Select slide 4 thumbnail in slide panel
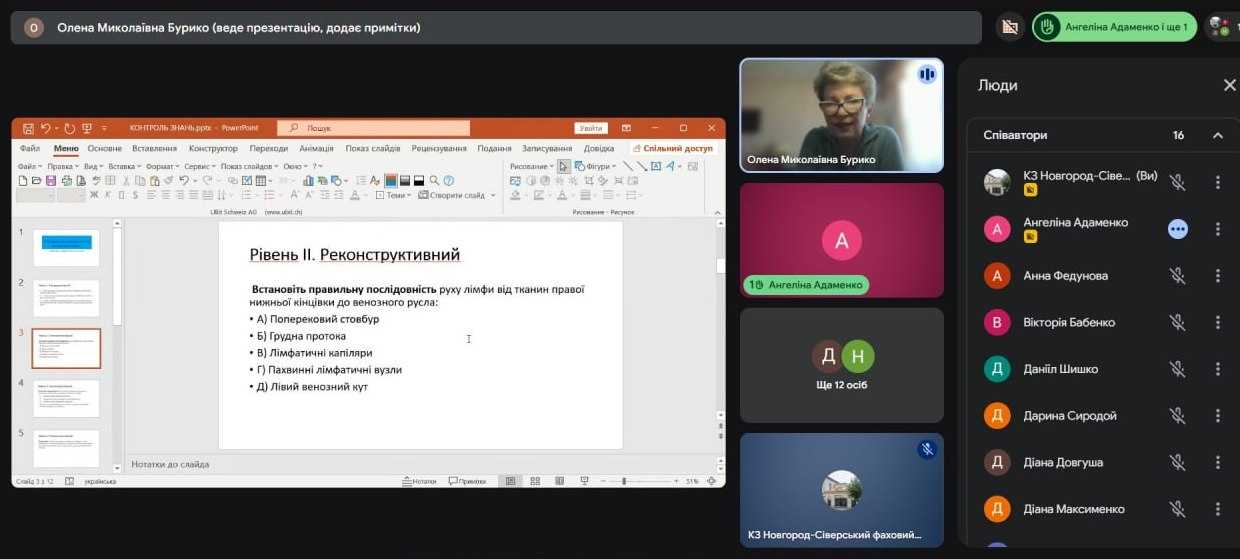The height and width of the screenshot is (559, 1240). (x=66, y=398)
